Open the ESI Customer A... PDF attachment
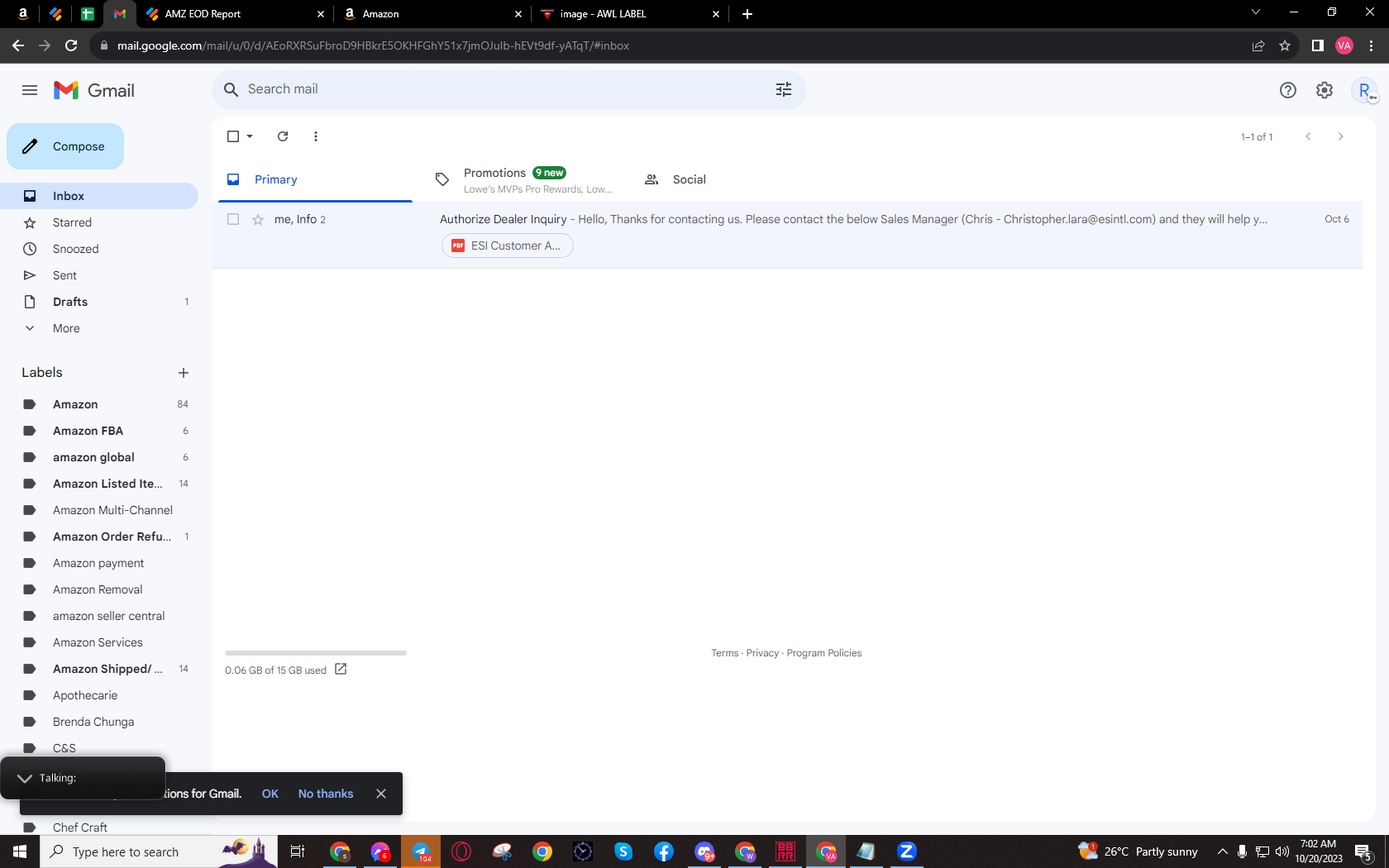 click(x=508, y=246)
